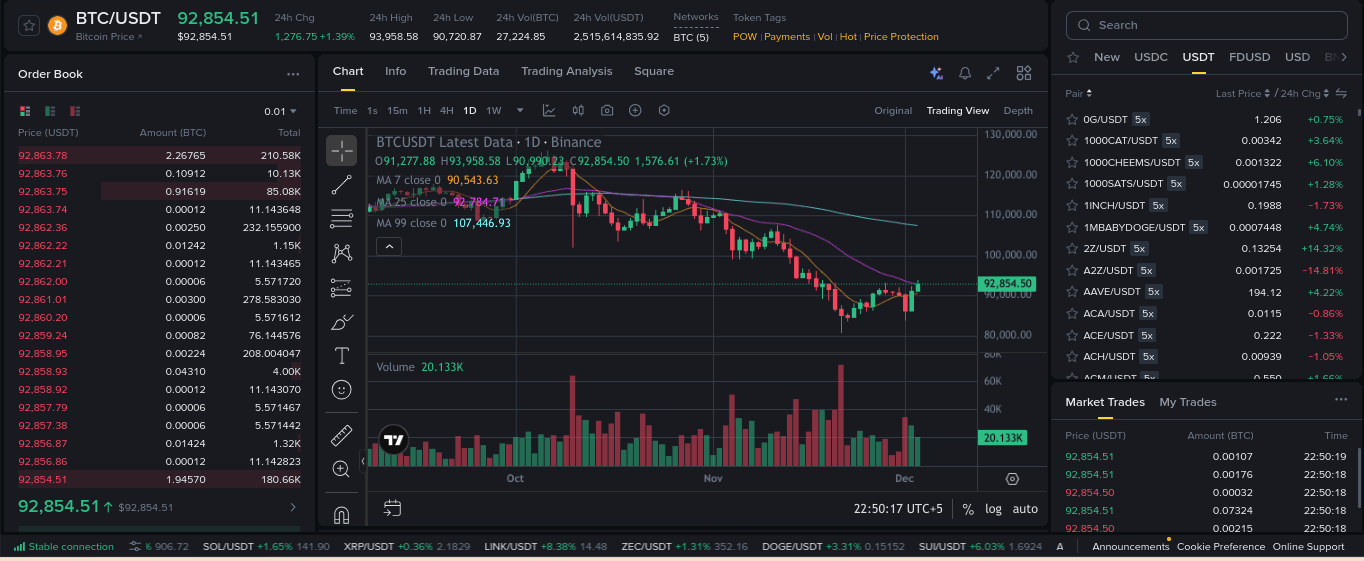The width and height of the screenshot is (1364, 561).
Task: Collapse the MA indicator legend
Action: pyautogui.click(x=390, y=246)
